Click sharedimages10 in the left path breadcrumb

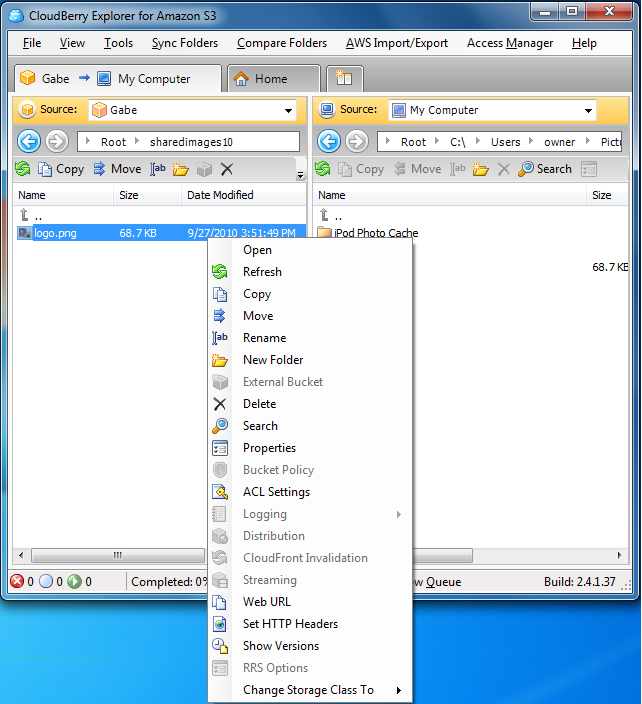191,142
